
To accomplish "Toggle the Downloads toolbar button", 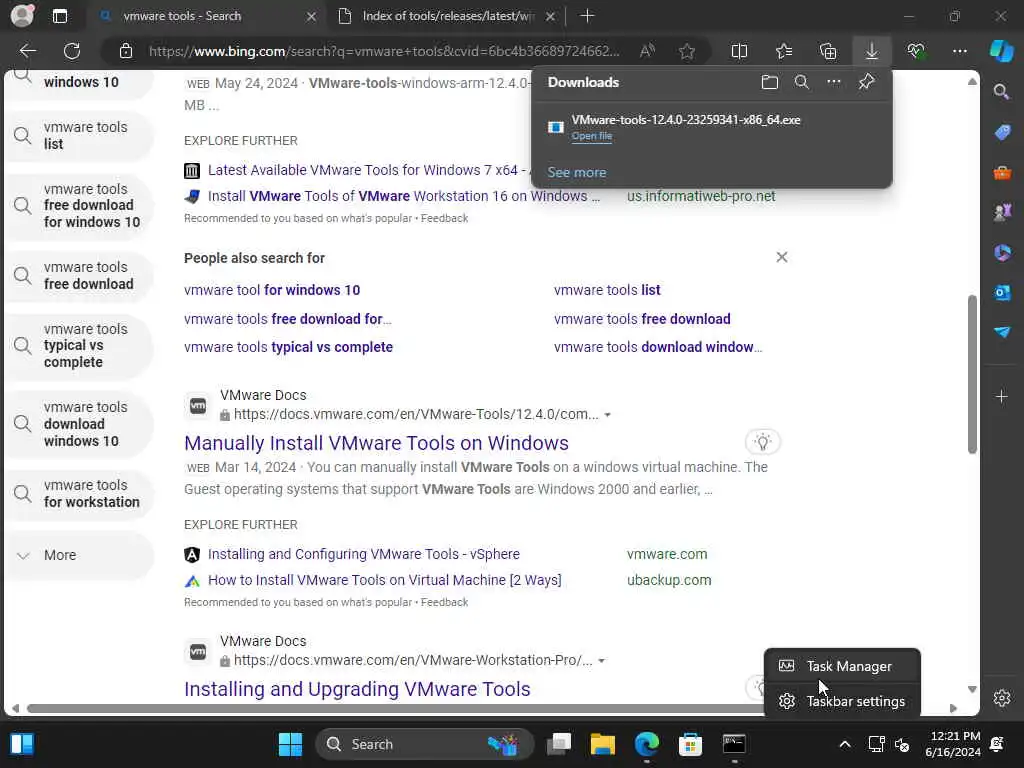I will click(872, 51).
